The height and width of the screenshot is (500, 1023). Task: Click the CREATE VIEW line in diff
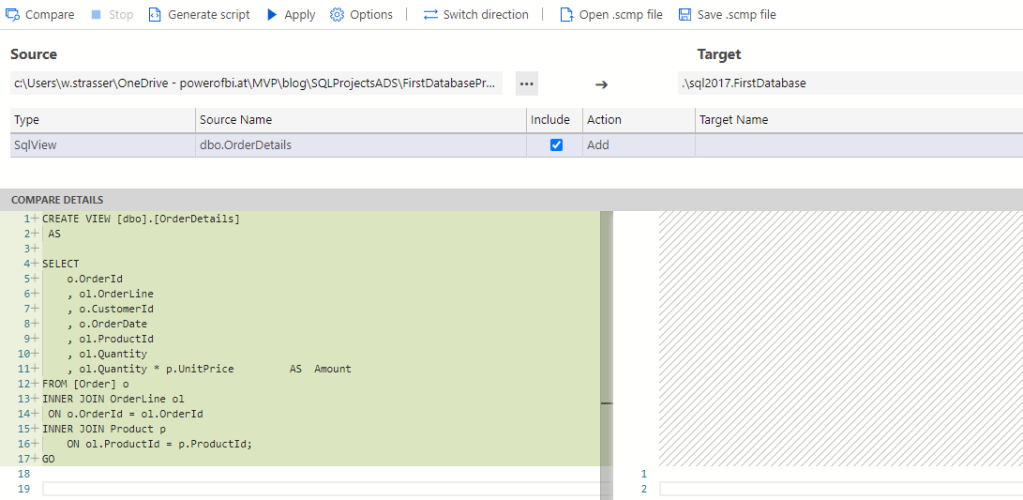(x=140, y=218)
